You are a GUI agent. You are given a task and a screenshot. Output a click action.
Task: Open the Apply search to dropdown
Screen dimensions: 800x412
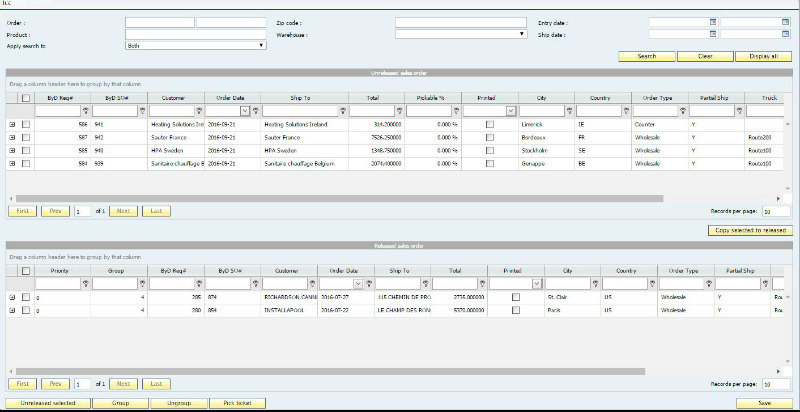196,45
